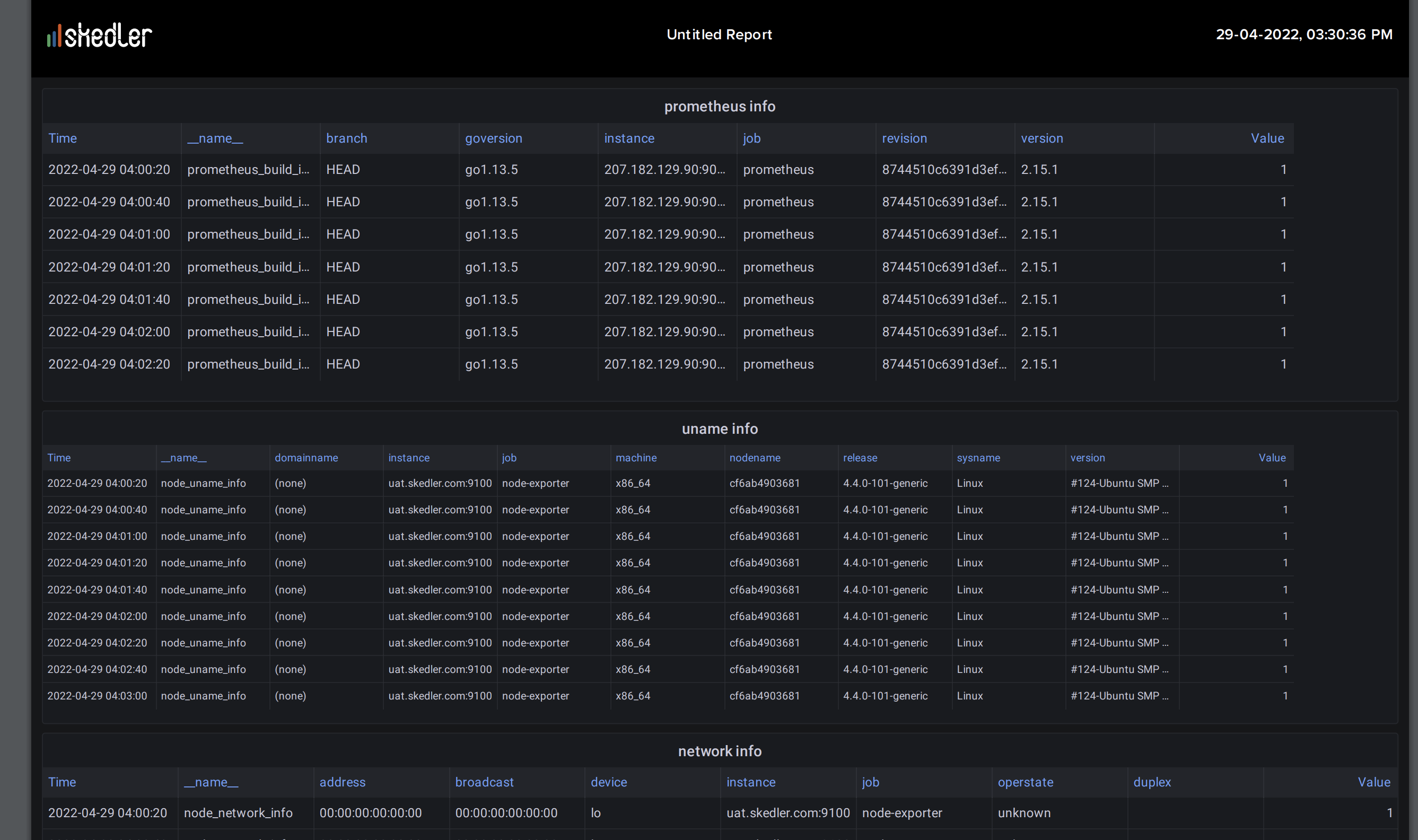Toggle the release column in uname info

pyautogui.click(x=859, y=457)
